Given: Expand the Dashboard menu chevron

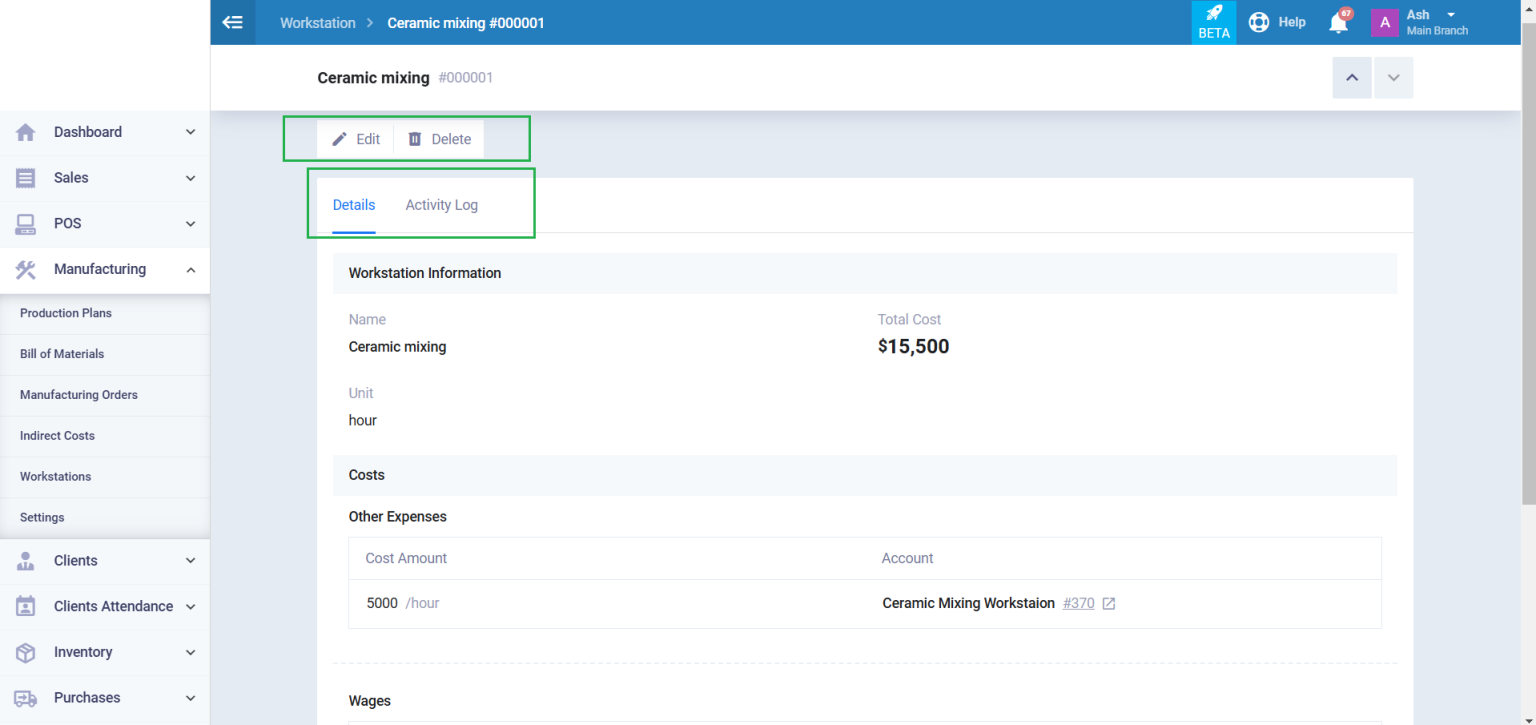Looking at the screenshot, I should [x=191, y=132].
